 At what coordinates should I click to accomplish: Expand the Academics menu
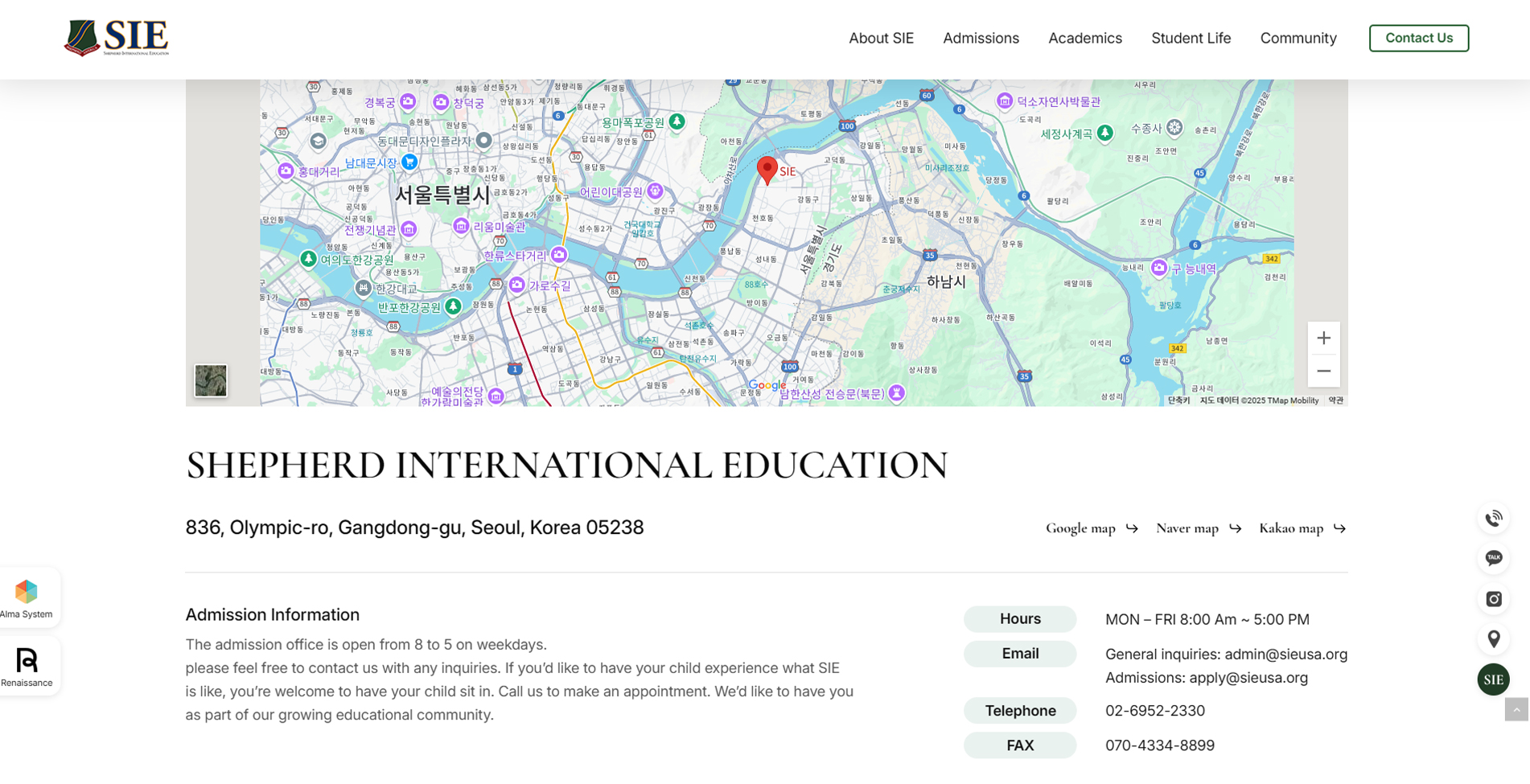1084,39
